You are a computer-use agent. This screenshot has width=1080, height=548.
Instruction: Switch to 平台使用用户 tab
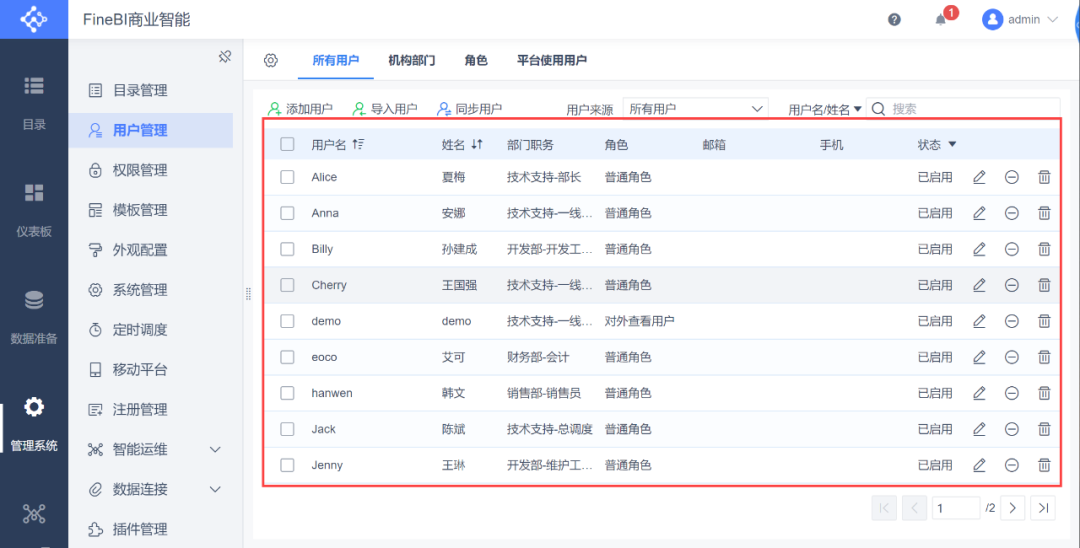(552, 61)
